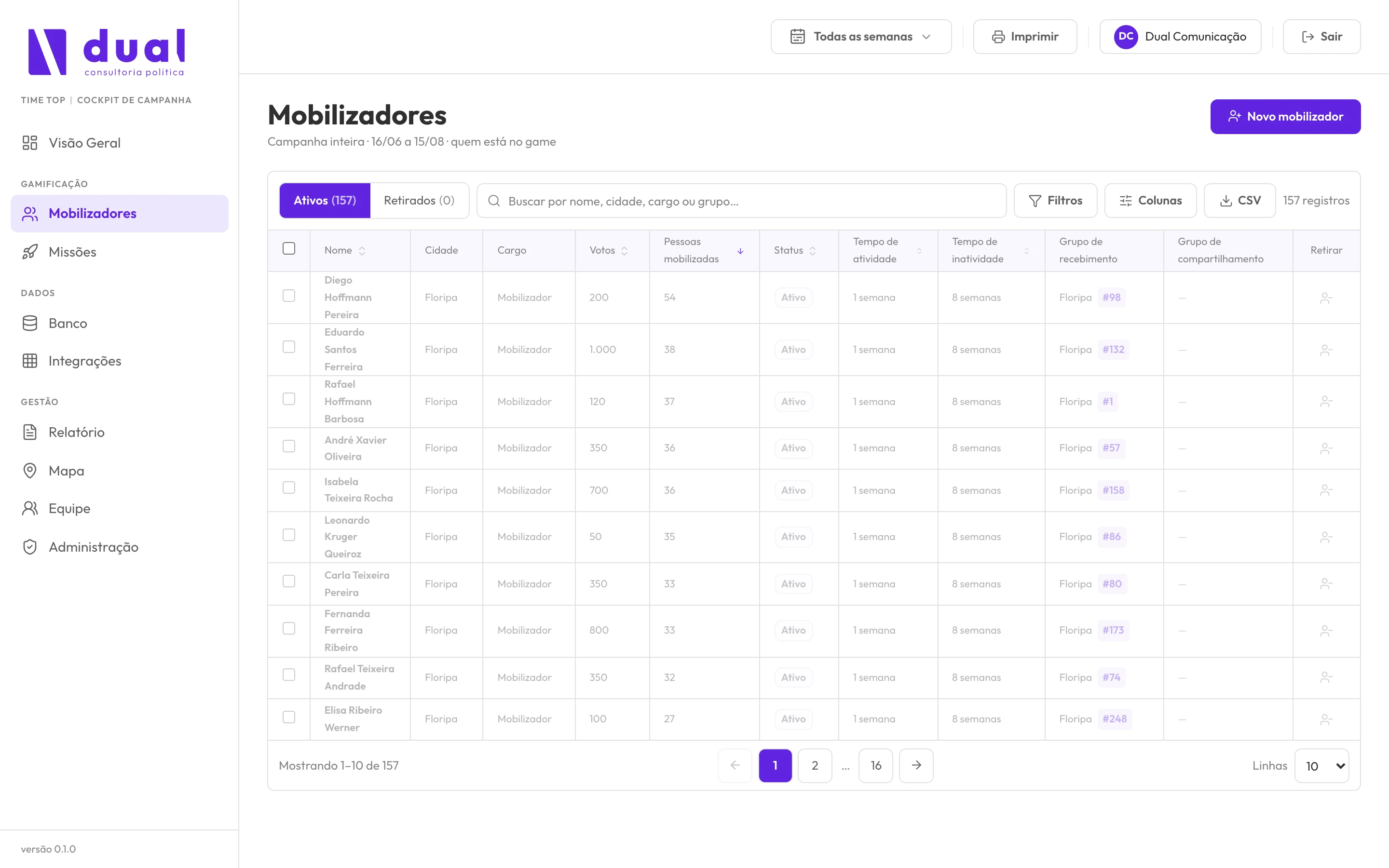Open Visão Geral dashboard icon
1389x868 pixels.
click(x=30, y=142)
